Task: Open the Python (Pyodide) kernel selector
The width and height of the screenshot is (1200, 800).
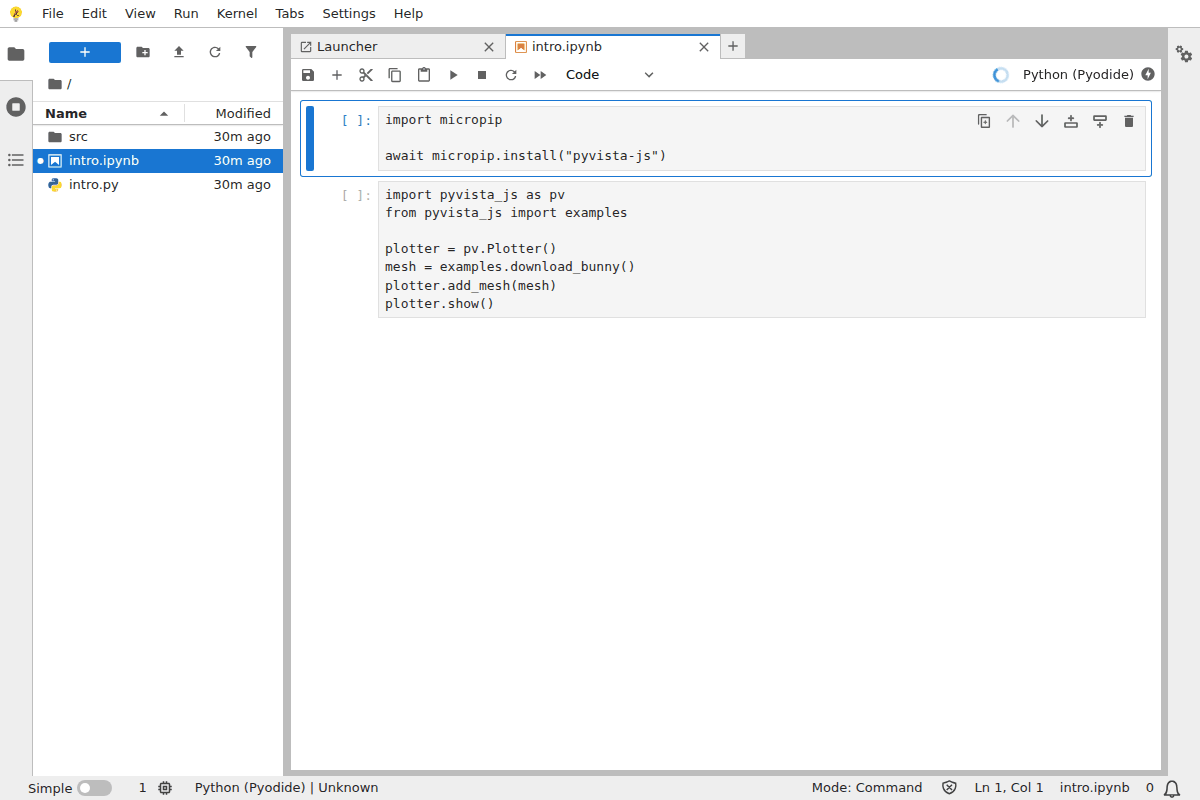Action: [1077, 75]
